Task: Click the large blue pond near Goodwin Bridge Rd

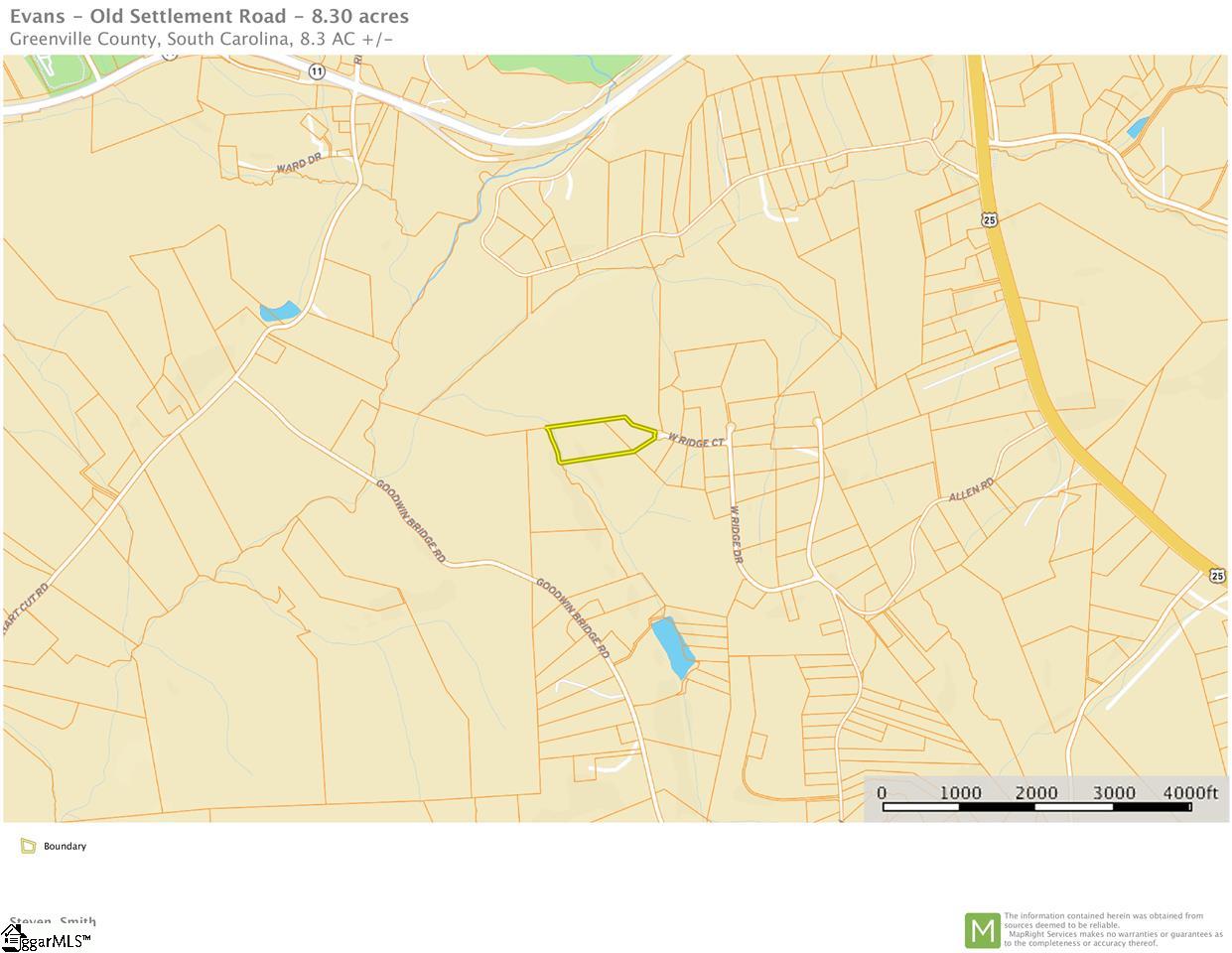Action: tap(672, 647)
